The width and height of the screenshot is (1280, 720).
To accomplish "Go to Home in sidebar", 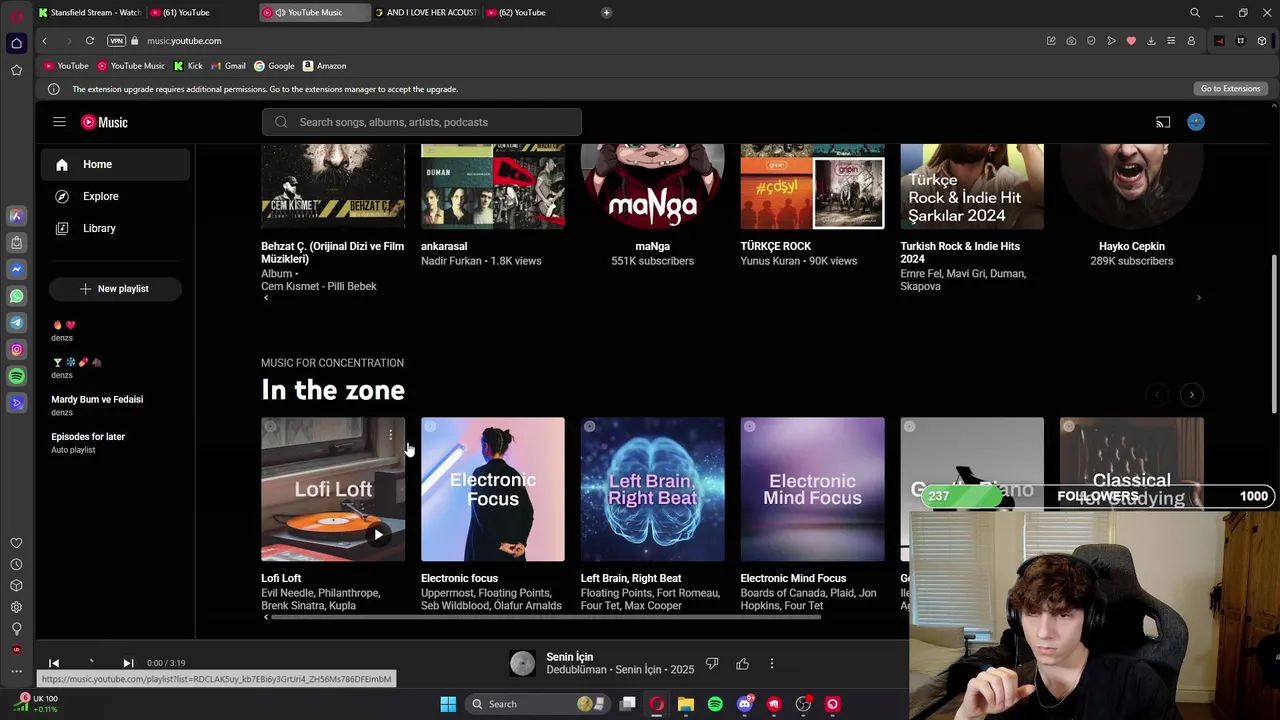I will click(x=115, y=164).
